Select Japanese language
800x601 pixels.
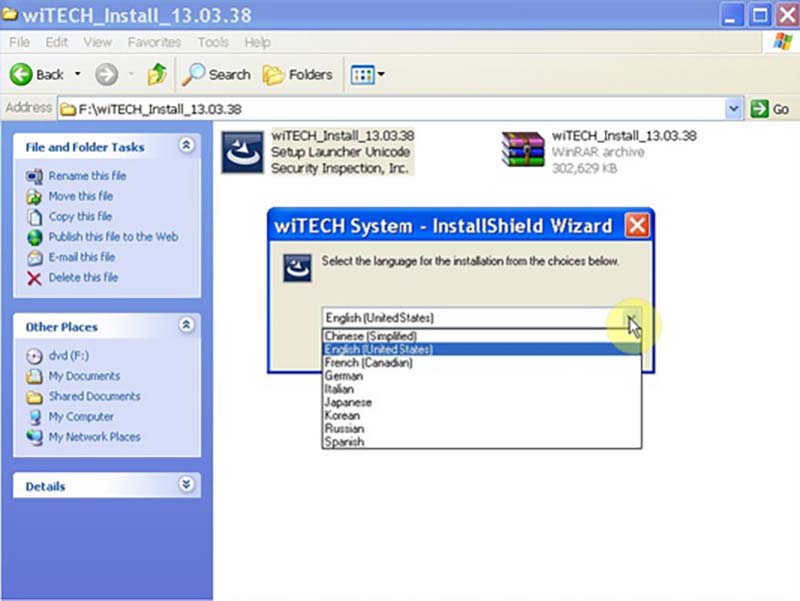(x=481, y=403)
